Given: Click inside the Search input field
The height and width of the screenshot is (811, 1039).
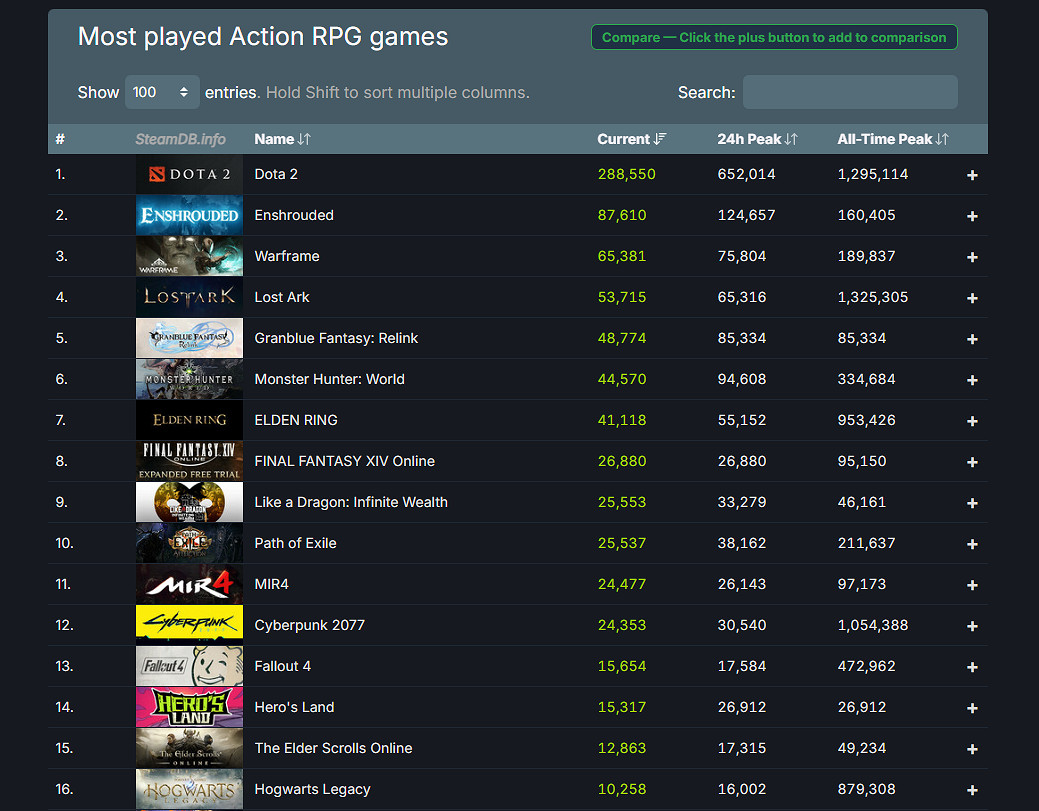Looking at the screenshot, I should 850,92.
